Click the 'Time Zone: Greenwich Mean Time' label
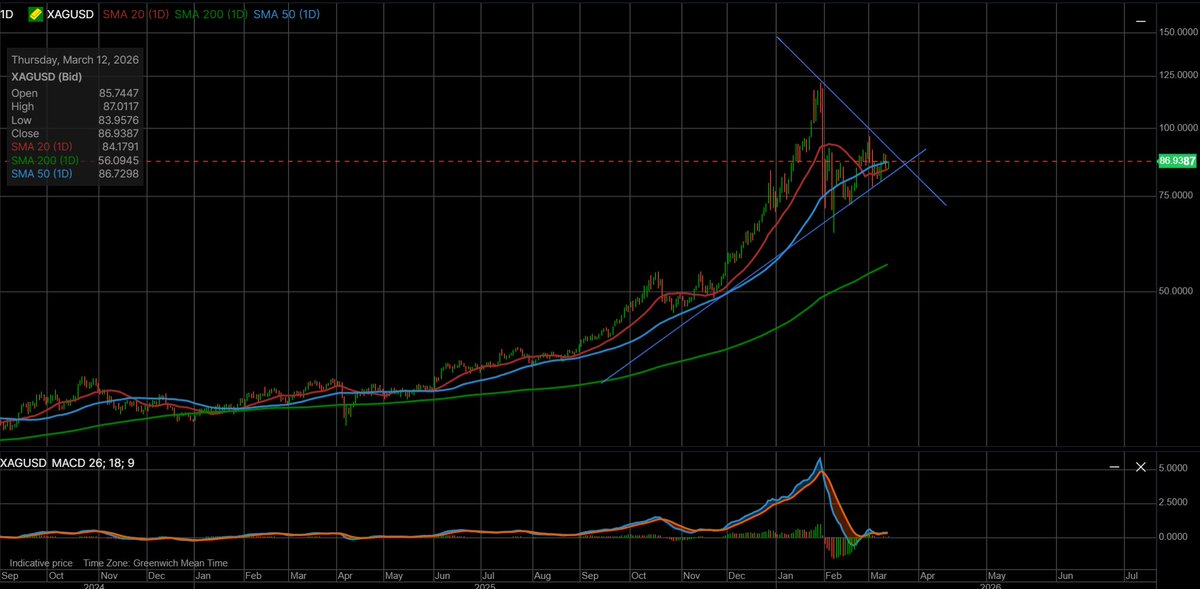The height and width of the screenshot is (589, 1200). pos(155,563)
